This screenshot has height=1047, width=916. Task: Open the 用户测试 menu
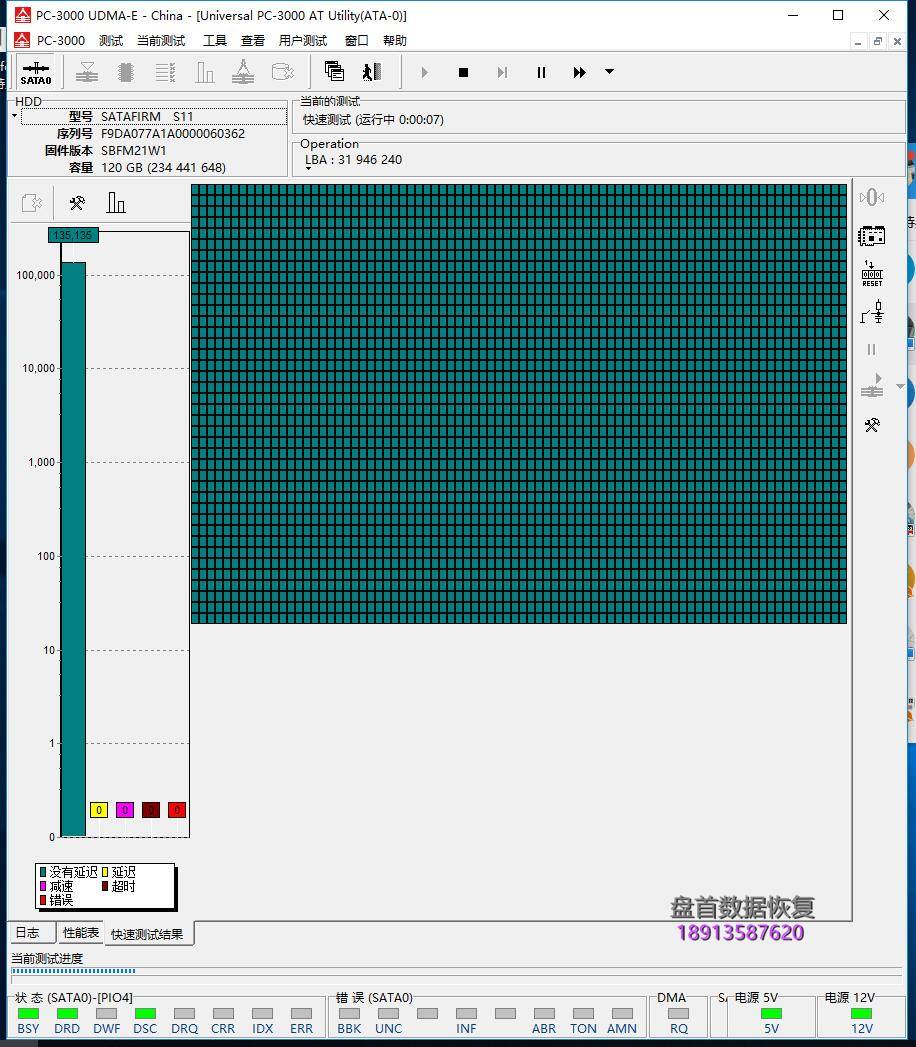coord(303,41)
